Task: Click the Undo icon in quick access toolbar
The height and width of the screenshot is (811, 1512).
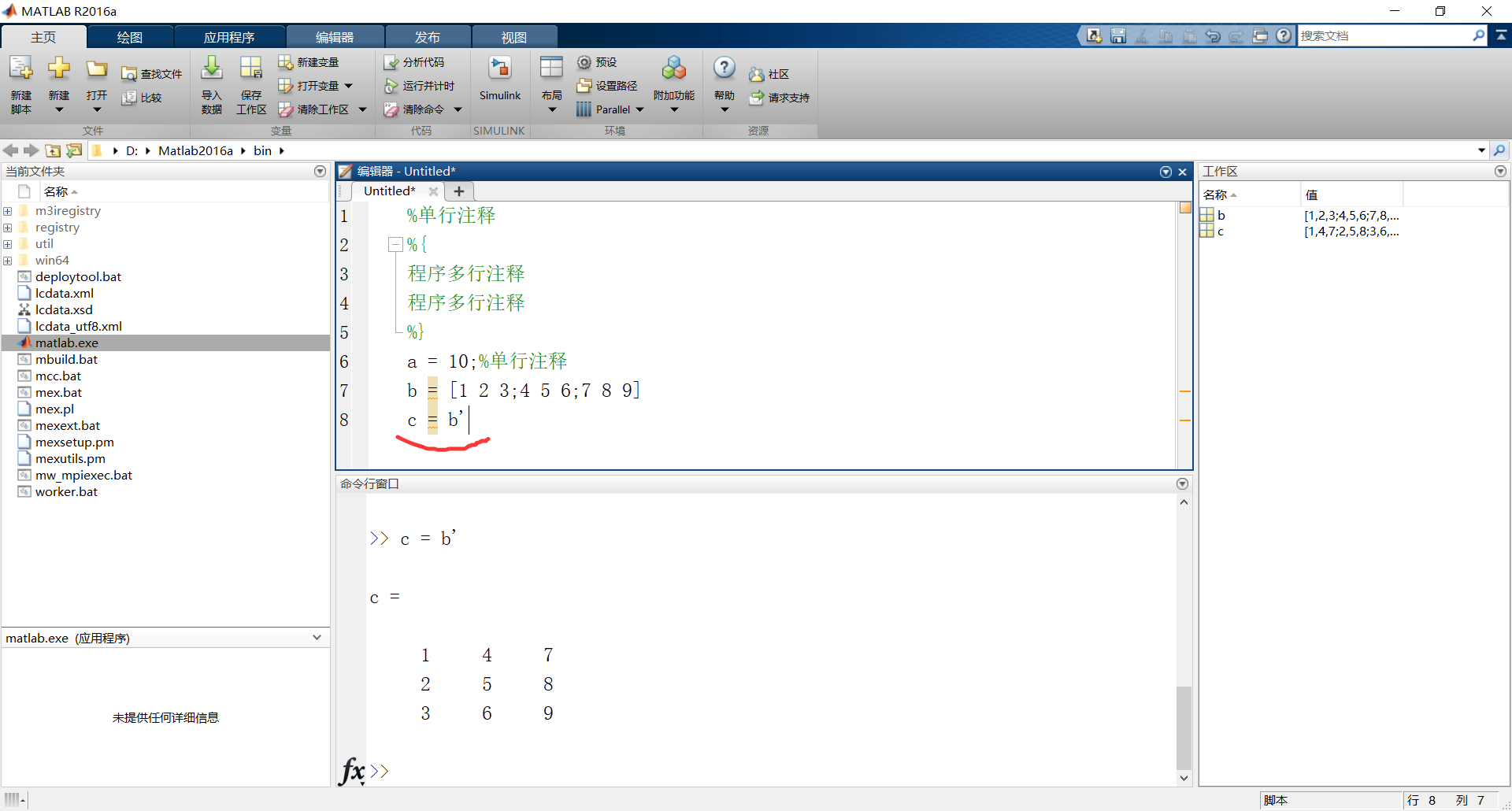Action: (1213, 35)
